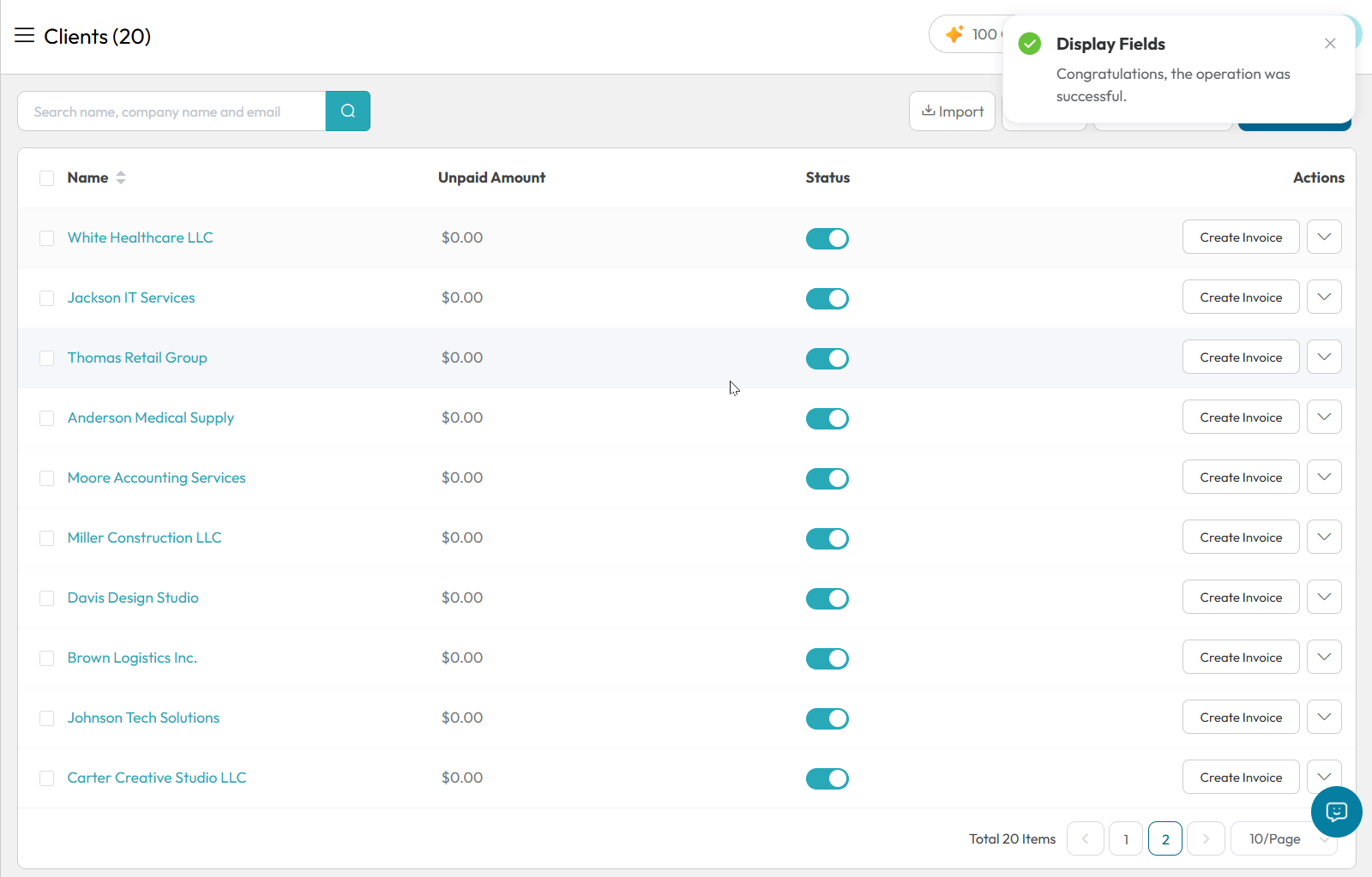This screenshot has width=1372, height=877.
Task: Open Brown Logistics Inc. actions chevron
Action: point(1324,658)
